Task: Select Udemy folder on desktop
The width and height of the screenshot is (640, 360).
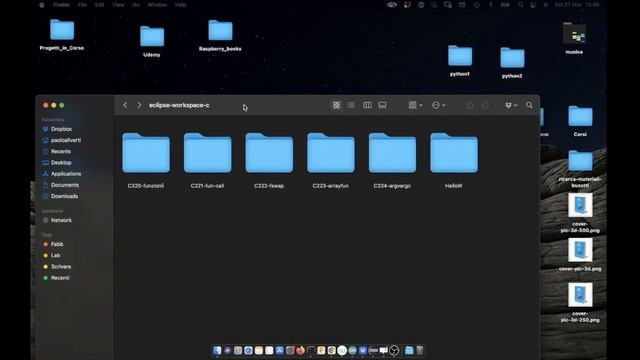Action: [152, 37]
